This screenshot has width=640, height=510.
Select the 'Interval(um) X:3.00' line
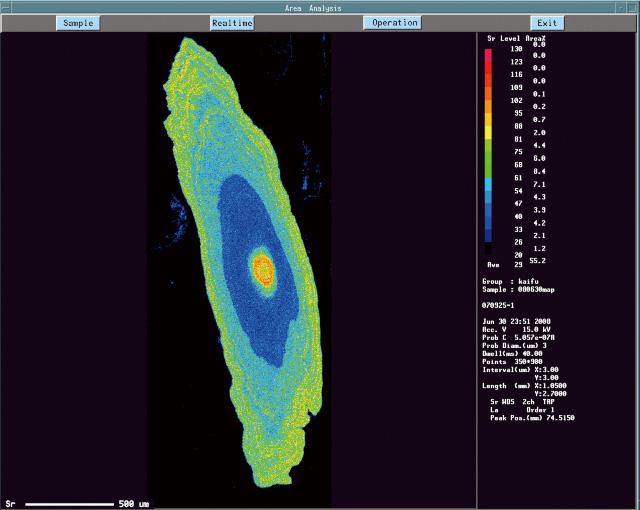[520, 370]
